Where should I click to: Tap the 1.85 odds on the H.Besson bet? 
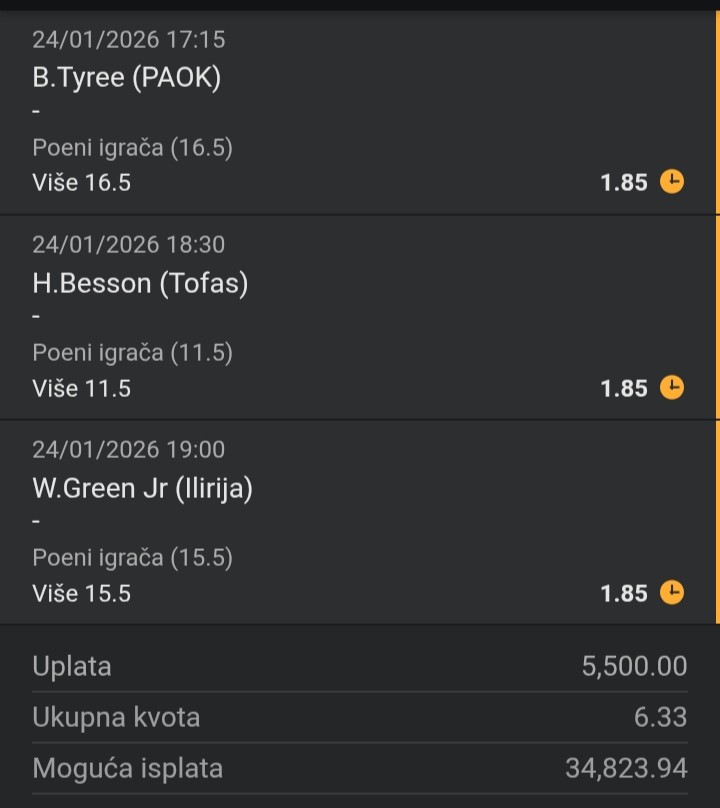pos(624,388)
